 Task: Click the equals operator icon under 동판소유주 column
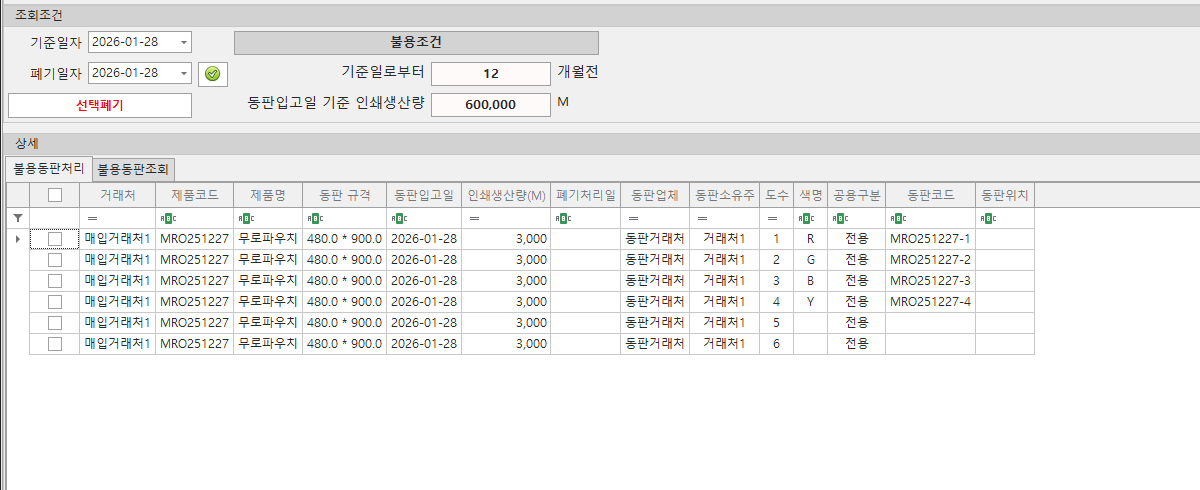pyautogui.click(x=702, y=218)
